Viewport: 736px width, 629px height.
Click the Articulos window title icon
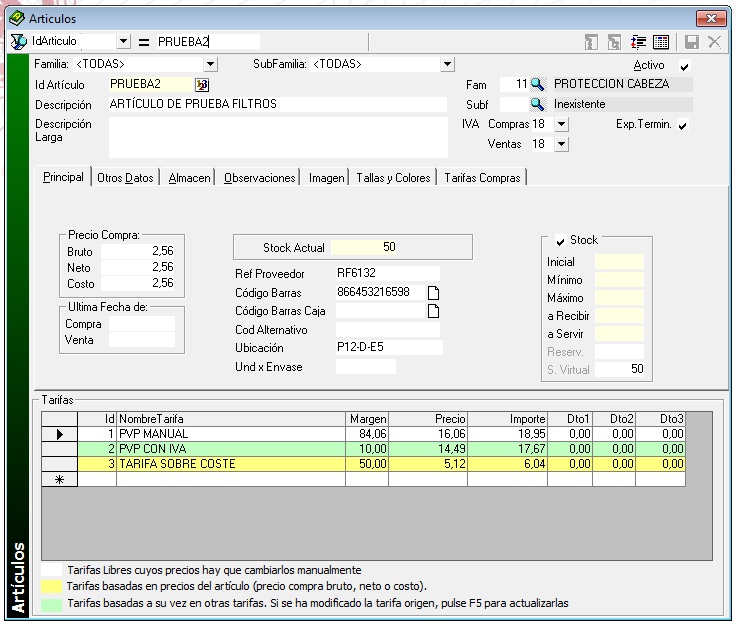click(x=17, y=18)
